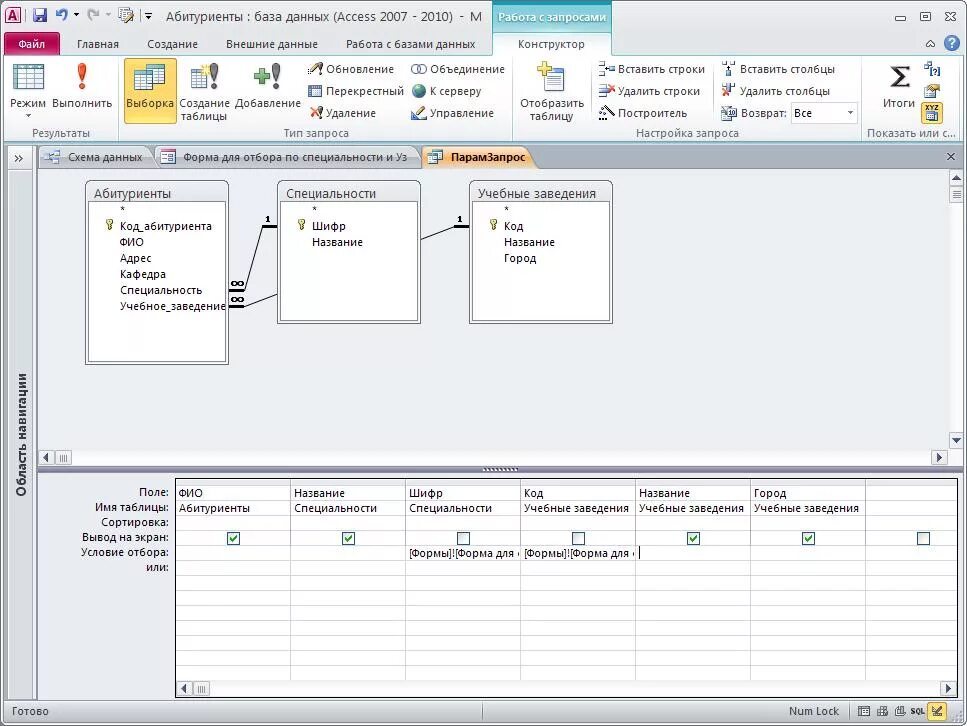Open the Построитель expression builder
This screenshot has width=967, height=726.
point(642,113)
